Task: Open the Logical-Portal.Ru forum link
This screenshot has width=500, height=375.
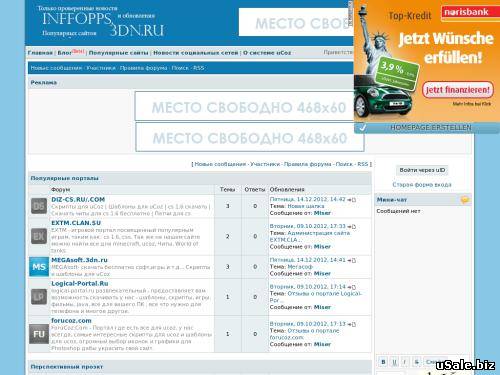Action: pos(80,284)
